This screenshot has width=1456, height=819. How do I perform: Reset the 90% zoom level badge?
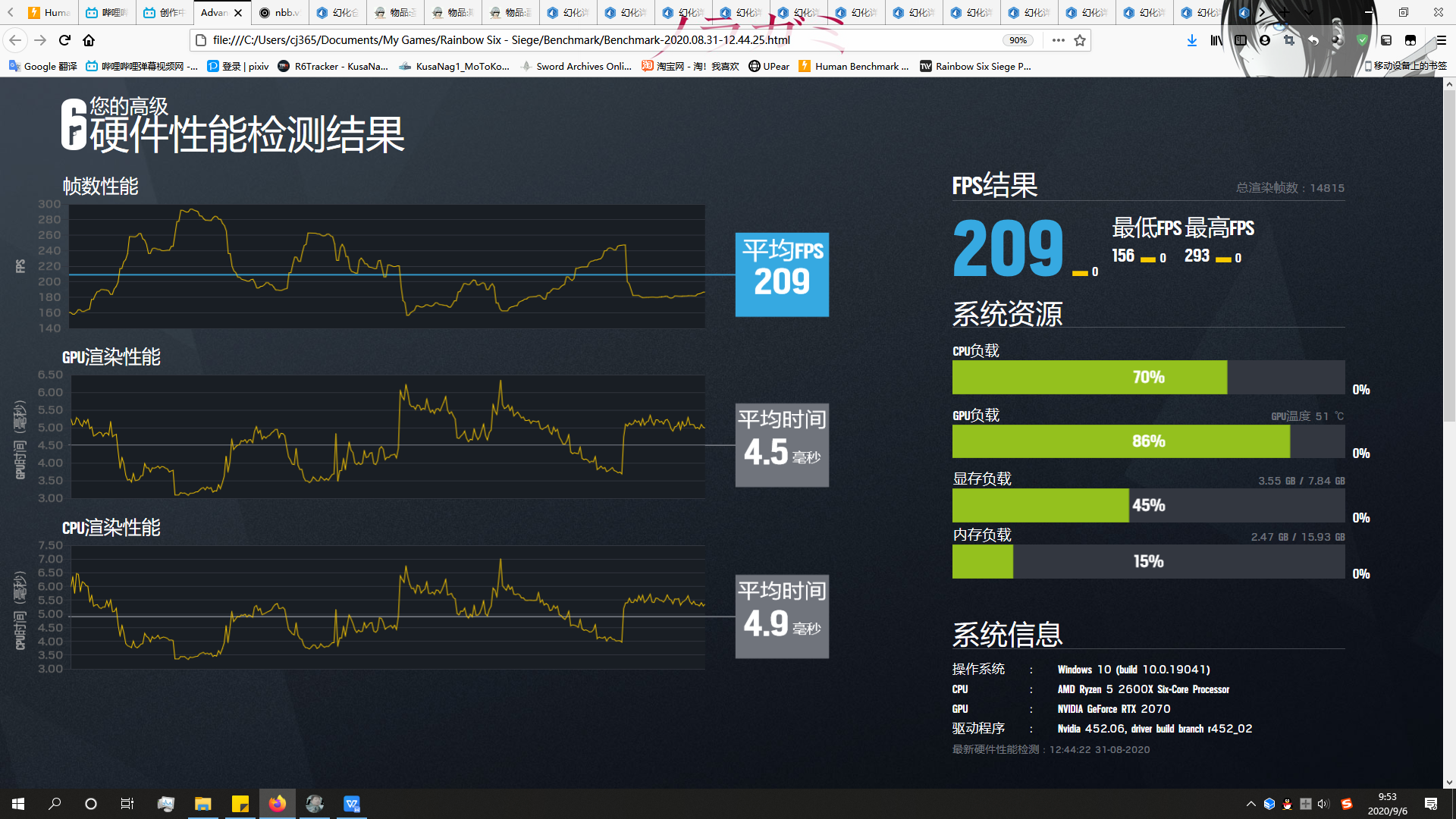click(1018, 40)
